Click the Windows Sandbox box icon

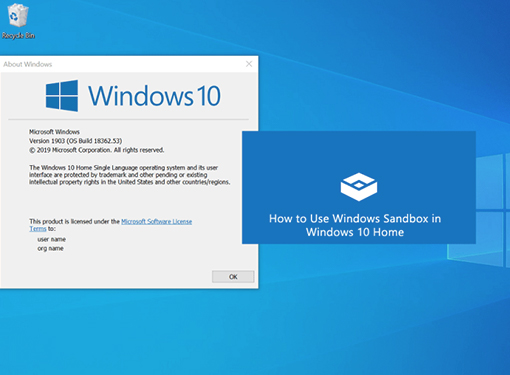click(359, 187)
